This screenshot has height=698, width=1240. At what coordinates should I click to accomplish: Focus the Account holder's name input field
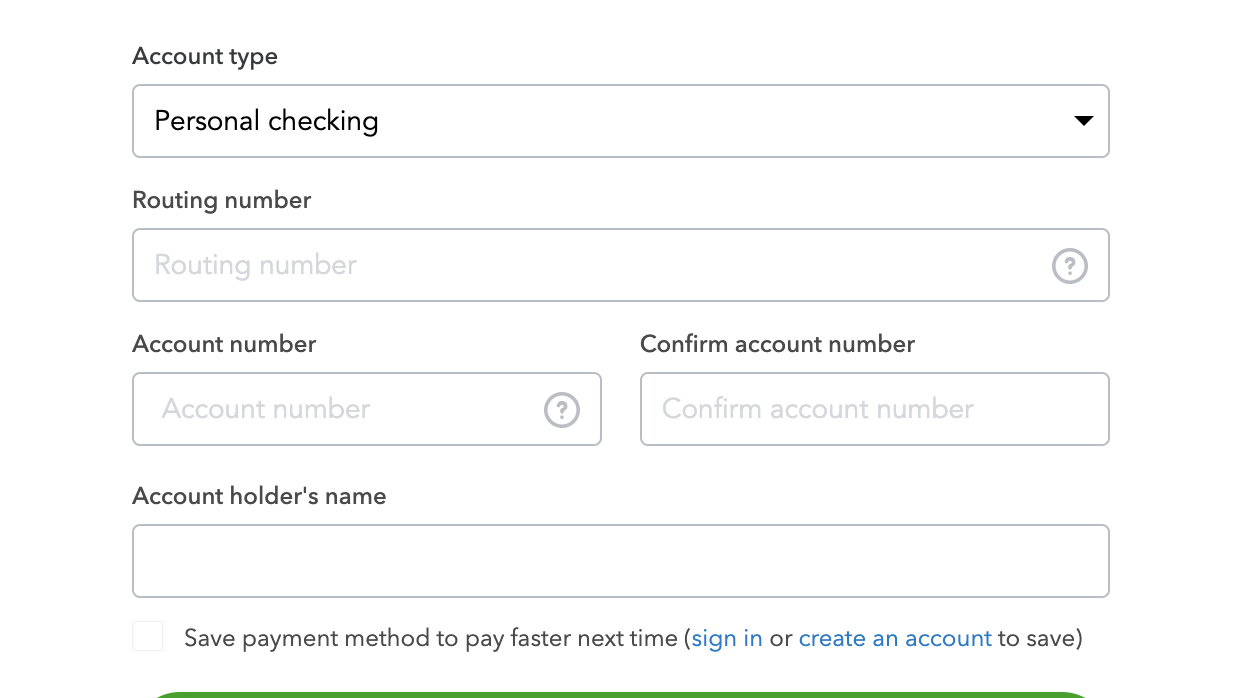pos(620,561)
